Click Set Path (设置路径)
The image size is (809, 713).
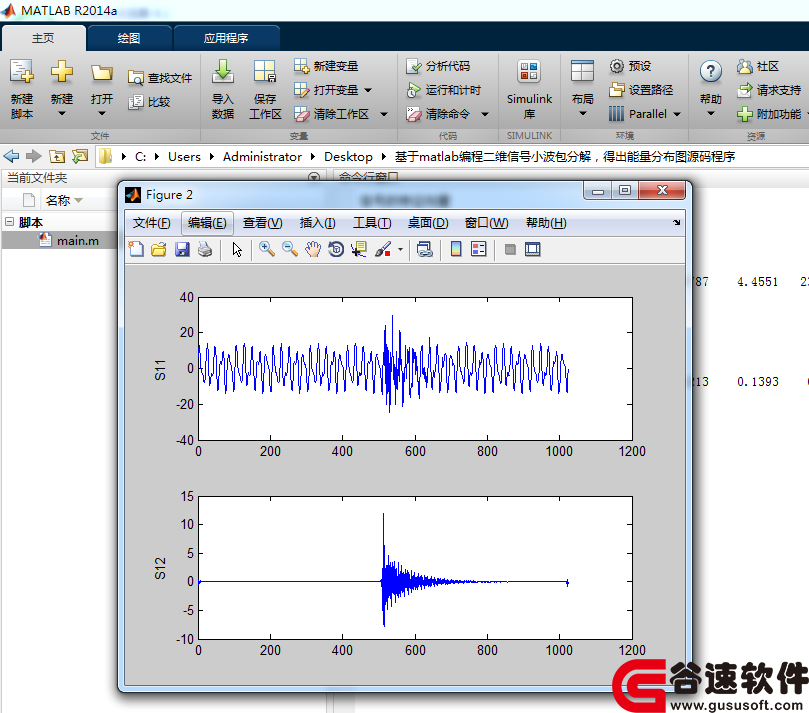pos(641,90)
